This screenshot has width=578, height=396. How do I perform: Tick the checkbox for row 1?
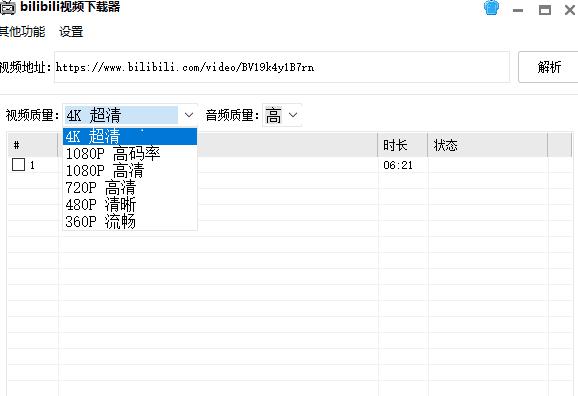click(18, 164)
